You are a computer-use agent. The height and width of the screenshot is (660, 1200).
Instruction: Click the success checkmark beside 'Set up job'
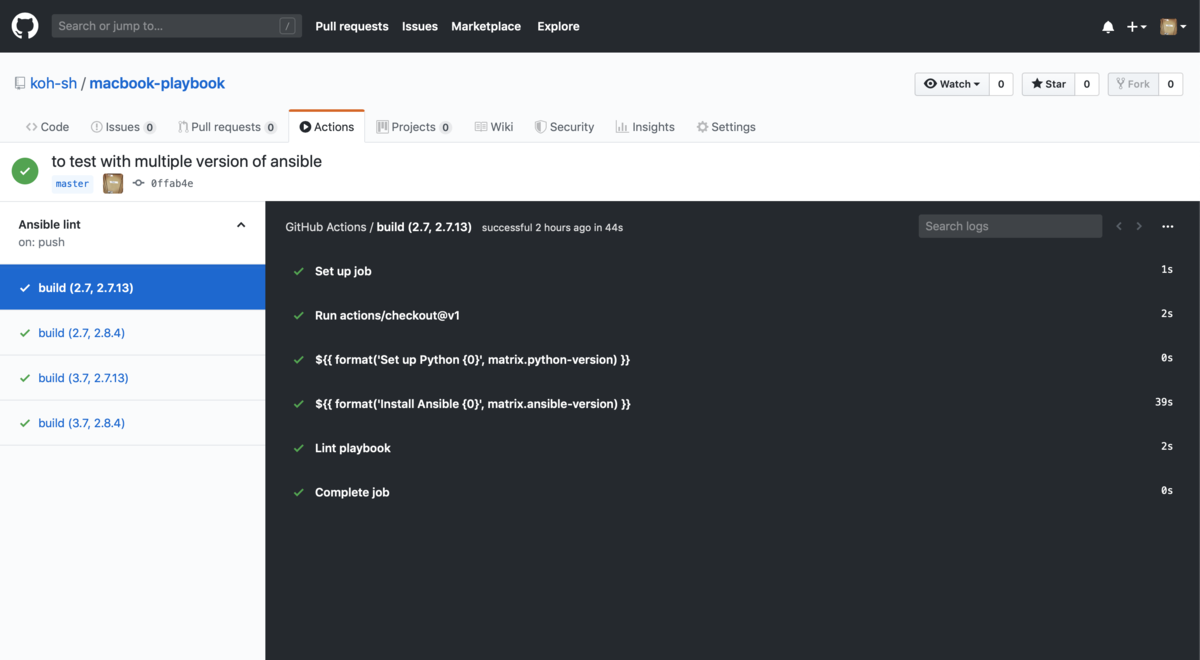(298, 271)
